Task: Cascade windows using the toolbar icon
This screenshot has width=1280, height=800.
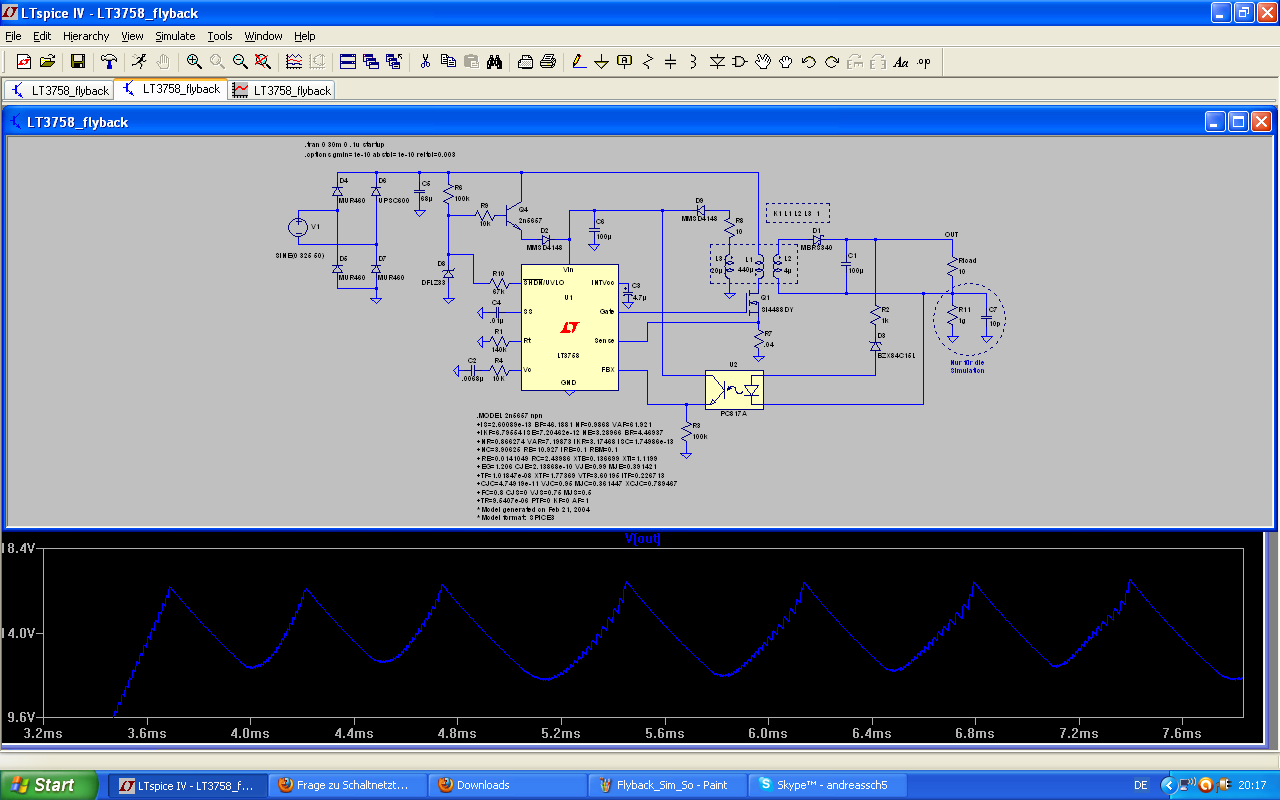Action: pyautogui.click(x=371, y=62)
